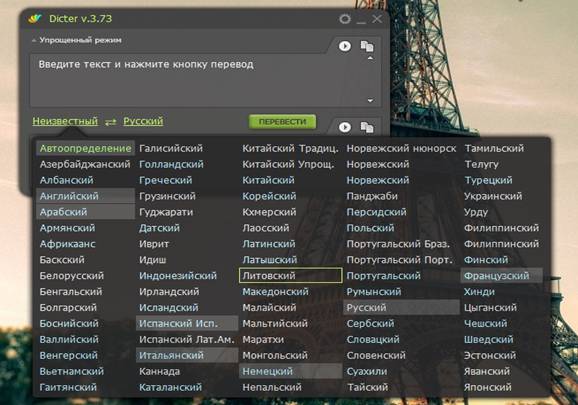
Task: Select Французский from the language list
Action: [x=501, y=276]
